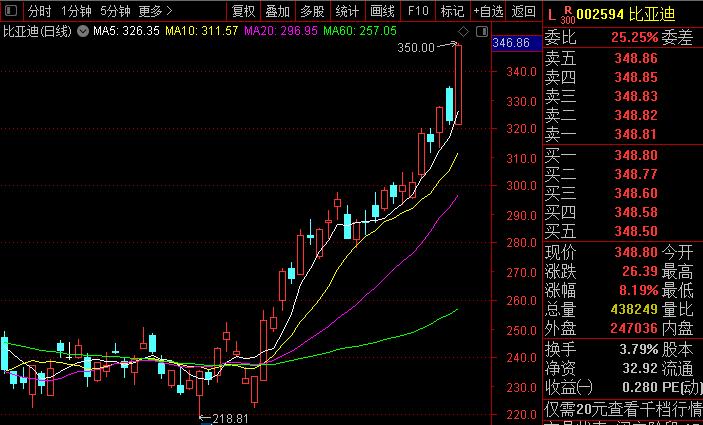The image size is (703, 425).
Task: Switch to 分时 intraday view
Action: [39, 11]
